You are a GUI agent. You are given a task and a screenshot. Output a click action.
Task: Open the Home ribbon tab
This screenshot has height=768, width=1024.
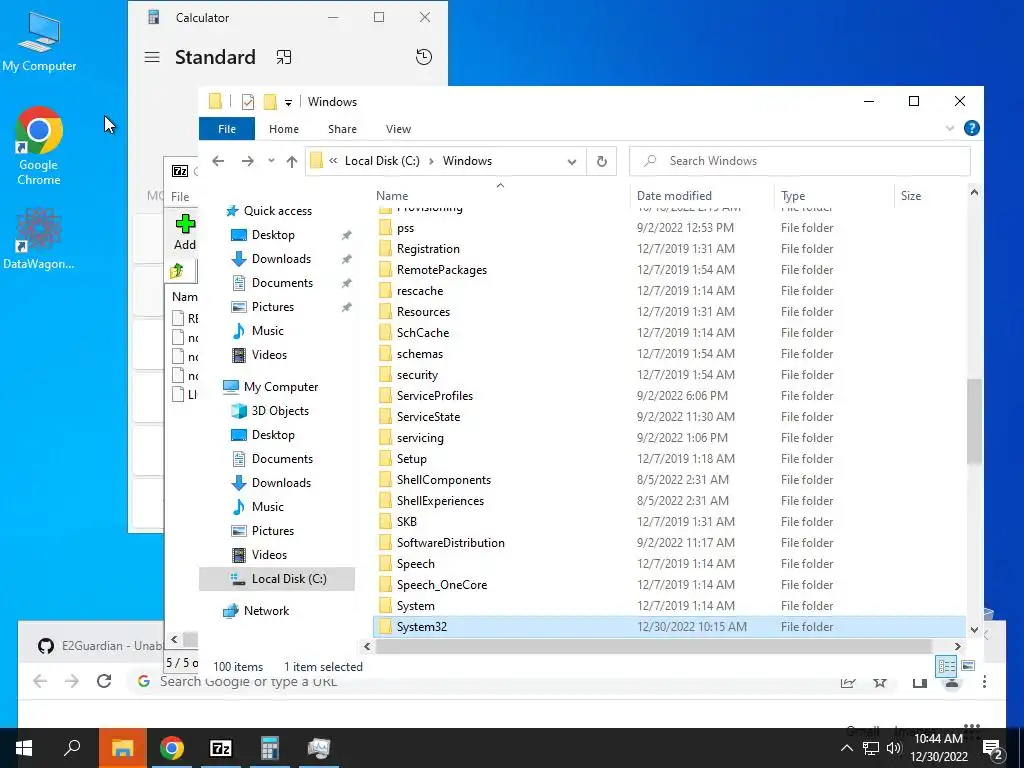pyautogui.click(x=283, y=129)
